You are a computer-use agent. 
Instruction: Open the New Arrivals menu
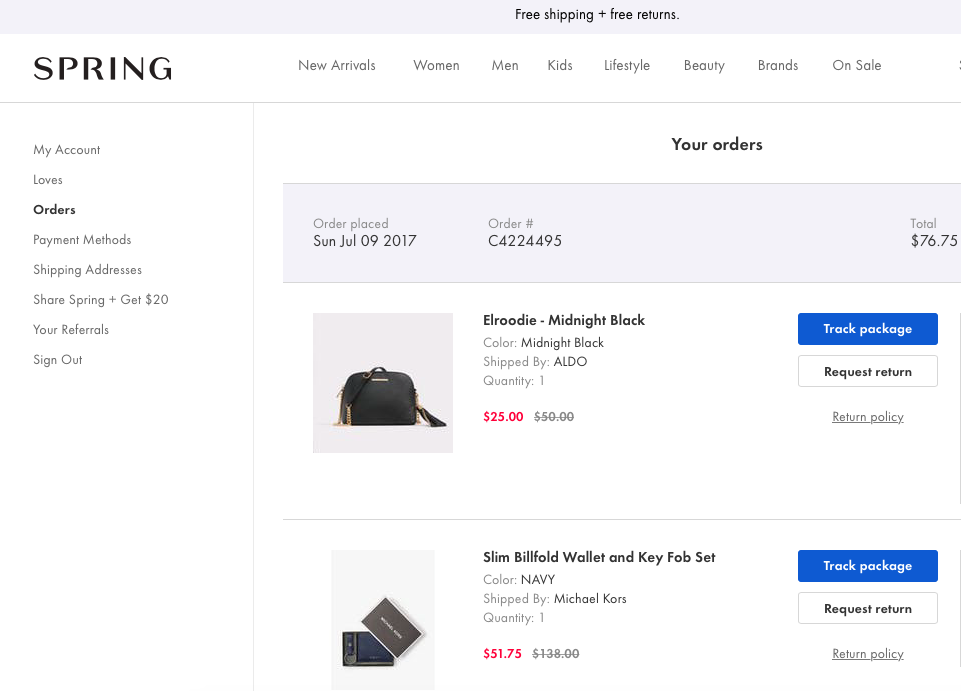coord(337,66)
